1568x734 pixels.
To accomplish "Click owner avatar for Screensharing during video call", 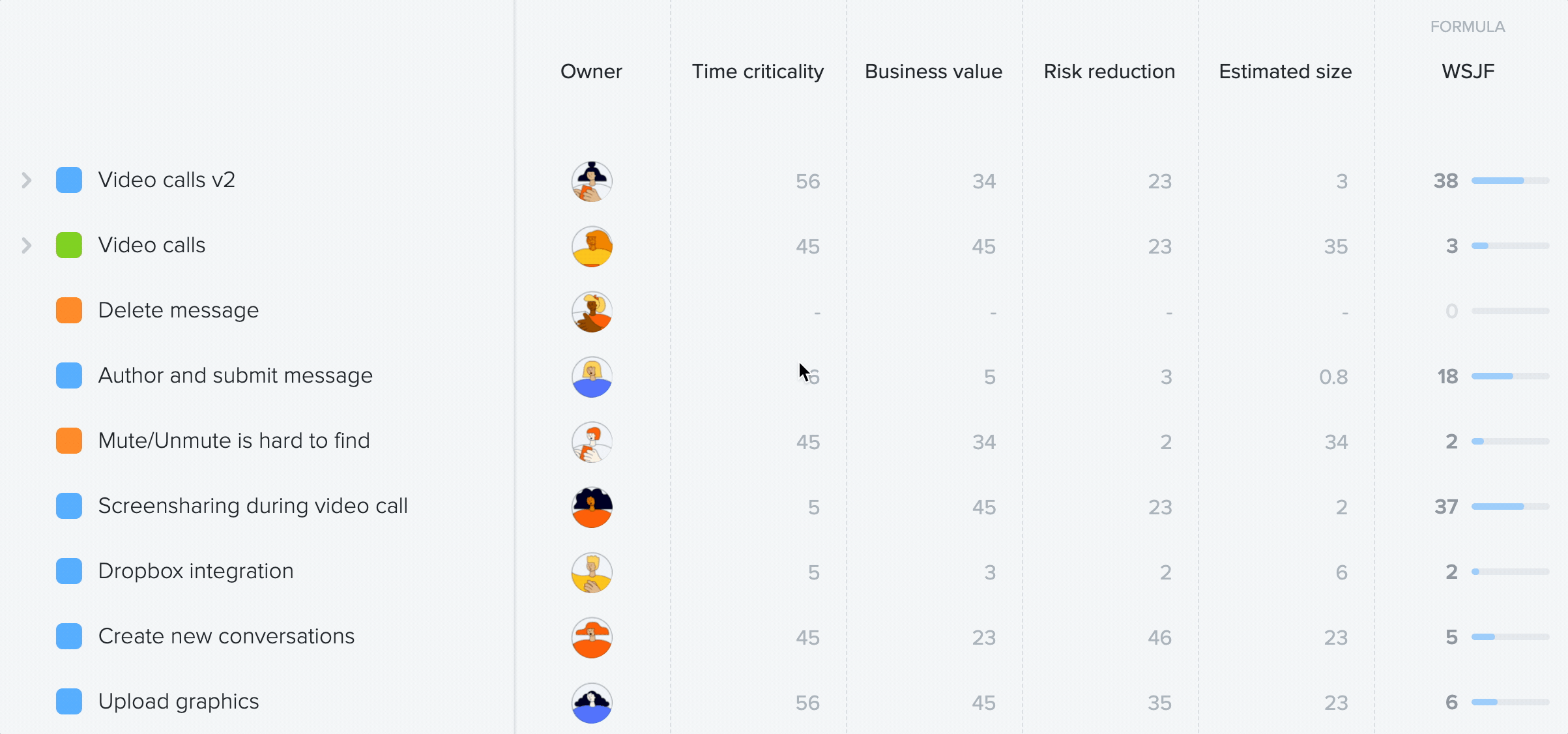I will pyautogui.click(x=592, y=507).
